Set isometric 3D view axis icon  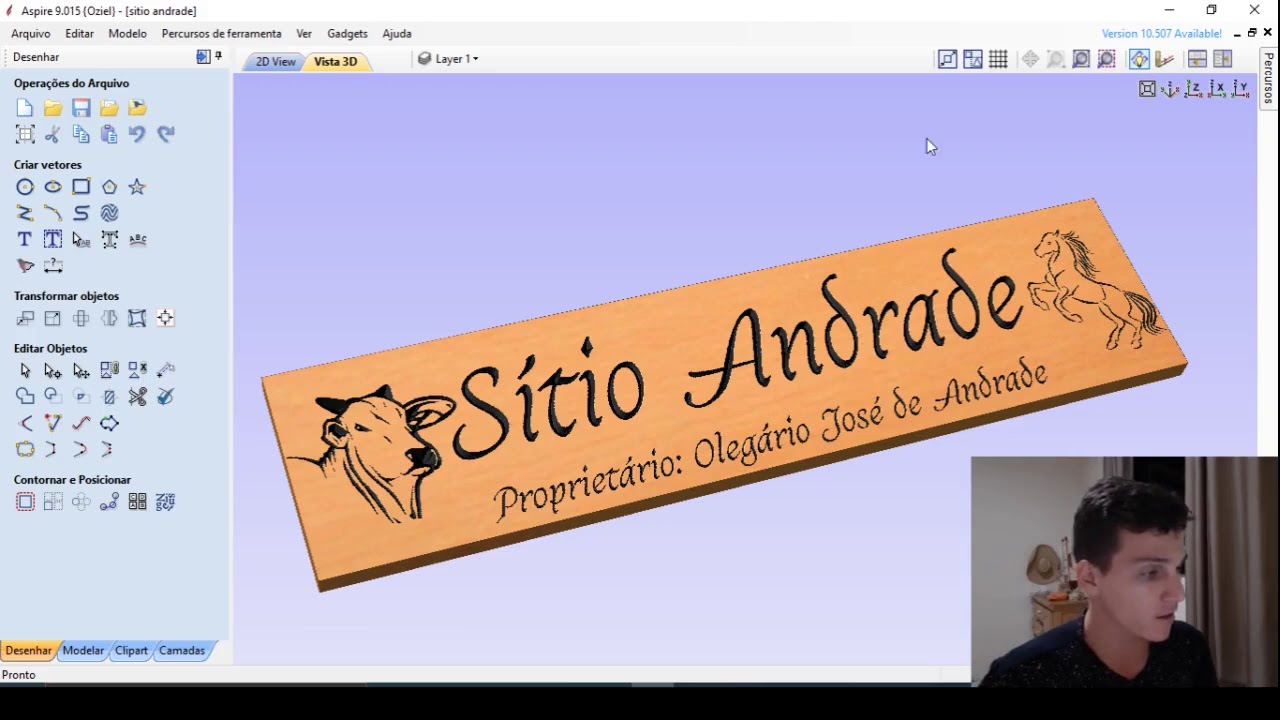[1170, 89]
